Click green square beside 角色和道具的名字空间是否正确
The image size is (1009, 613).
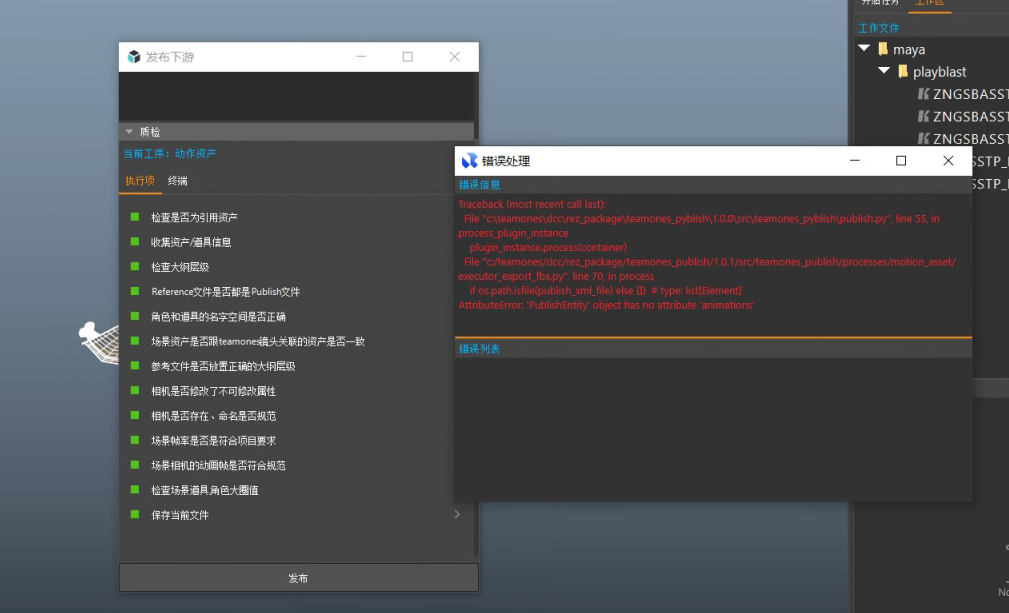134,316
